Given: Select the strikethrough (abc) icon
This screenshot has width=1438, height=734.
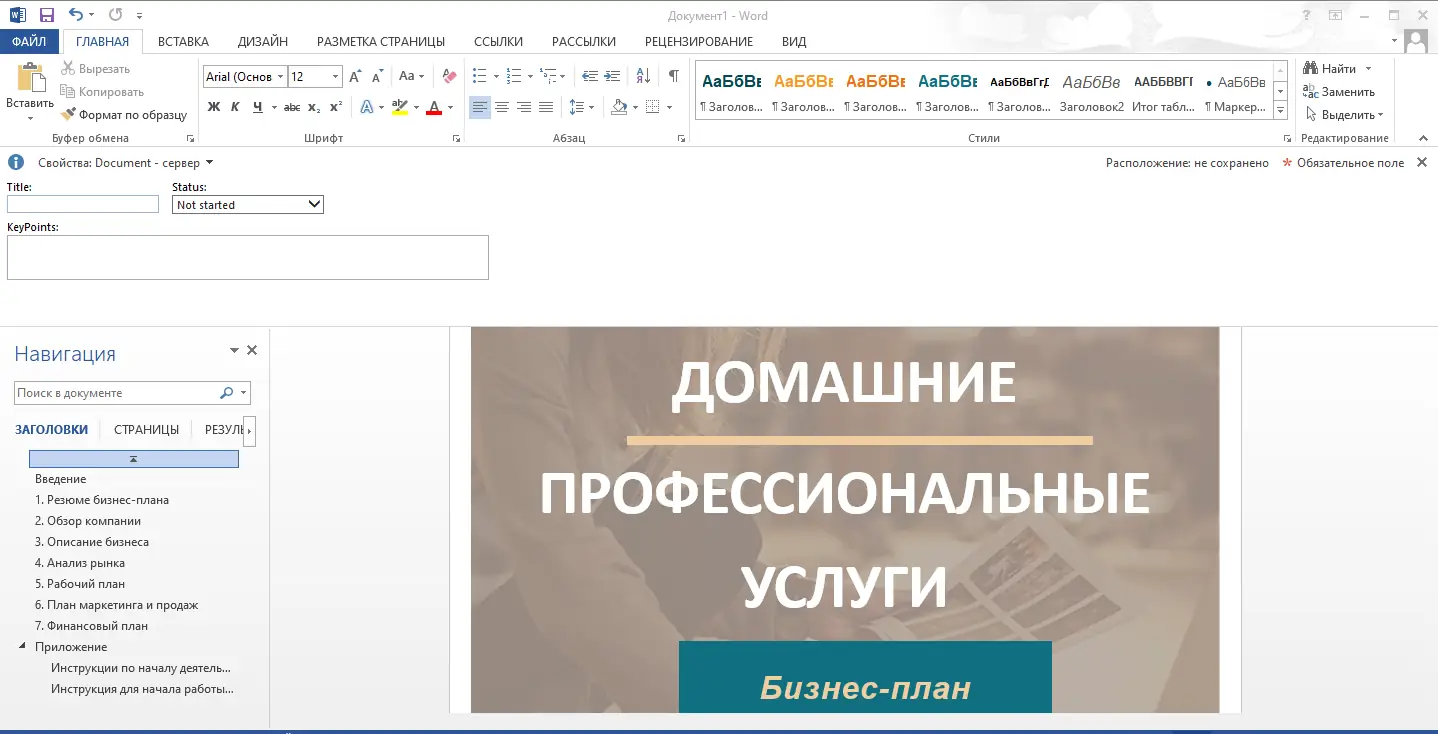Looking at the screenshot, I should pyautogui.click(x=292, y=105).
